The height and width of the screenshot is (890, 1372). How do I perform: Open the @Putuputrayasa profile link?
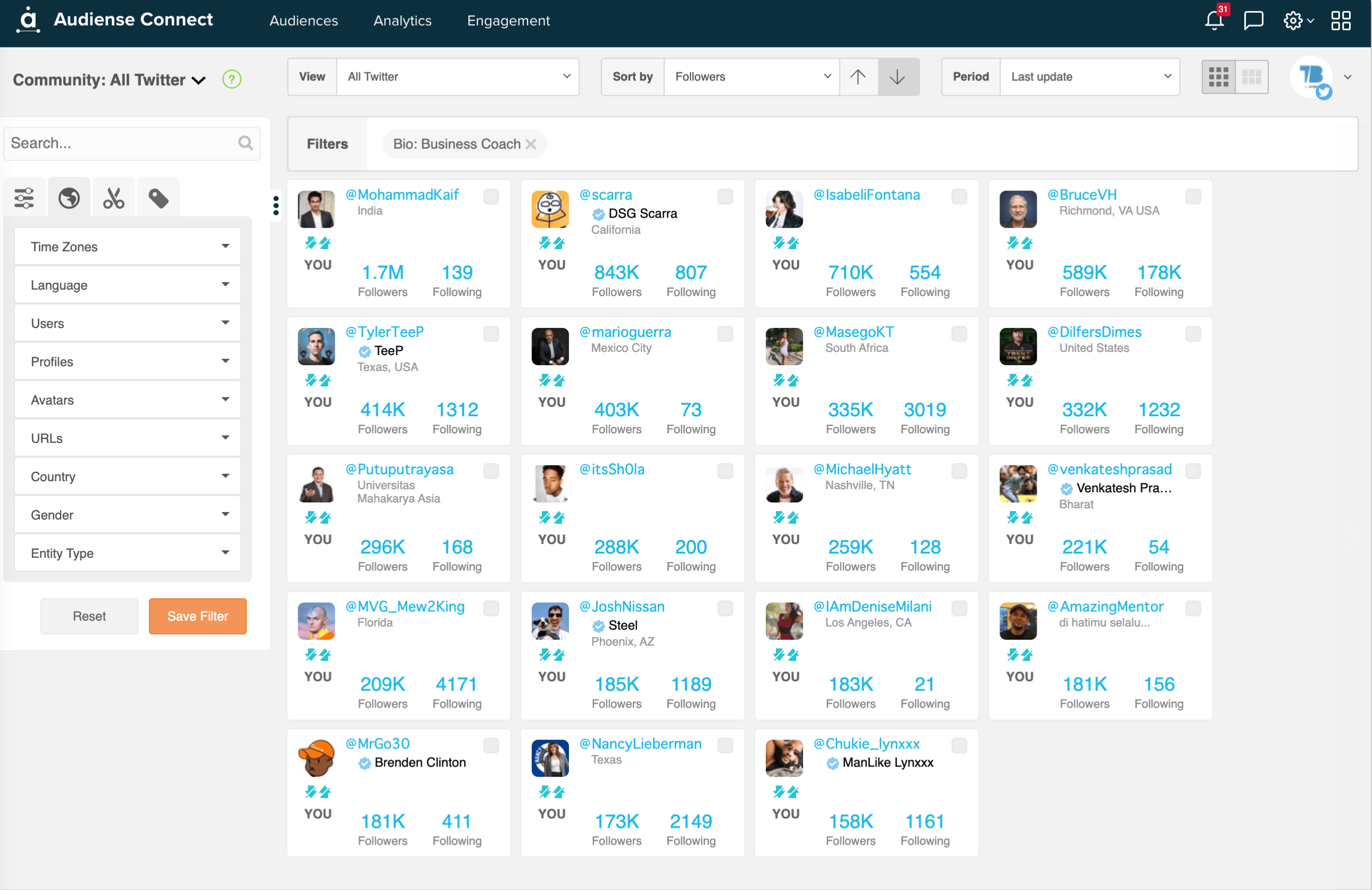click(400, 469)
